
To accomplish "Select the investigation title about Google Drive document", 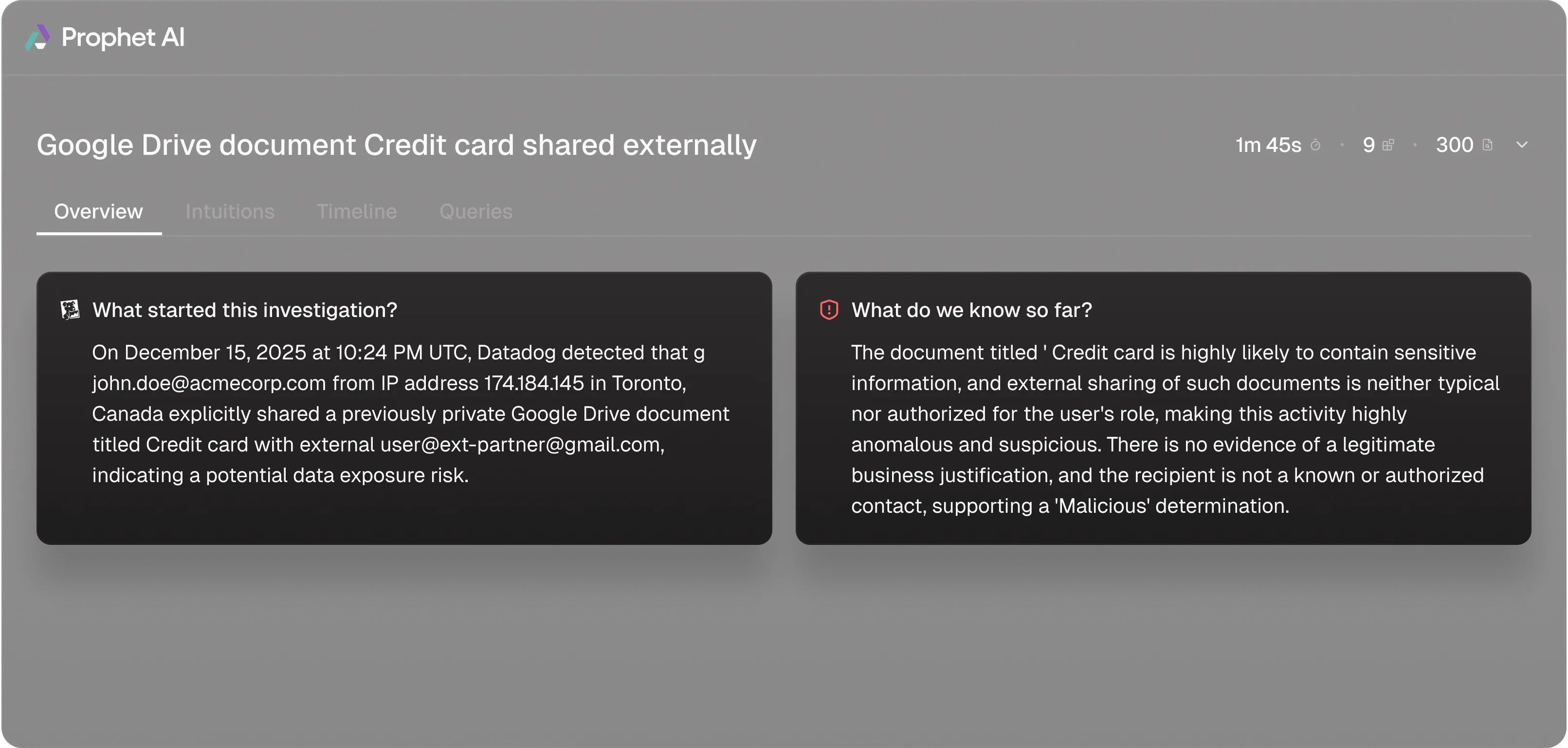I will (396, 145).
